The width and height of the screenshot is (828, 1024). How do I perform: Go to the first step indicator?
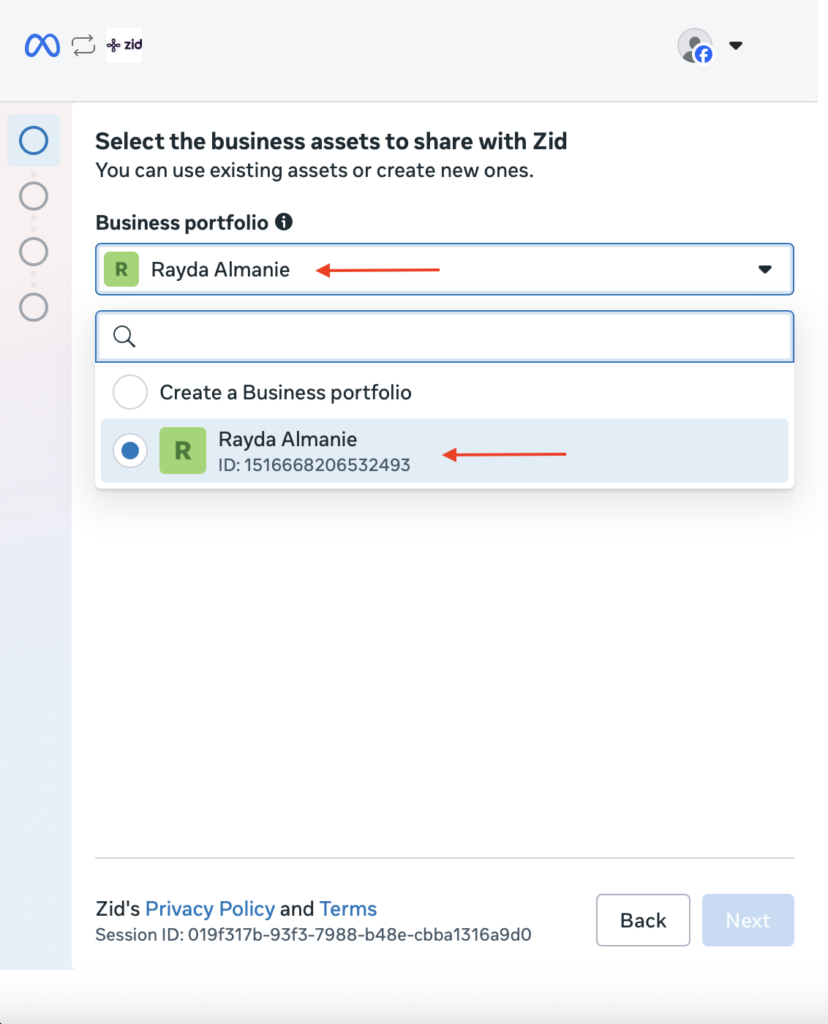(x=33, y=140)
